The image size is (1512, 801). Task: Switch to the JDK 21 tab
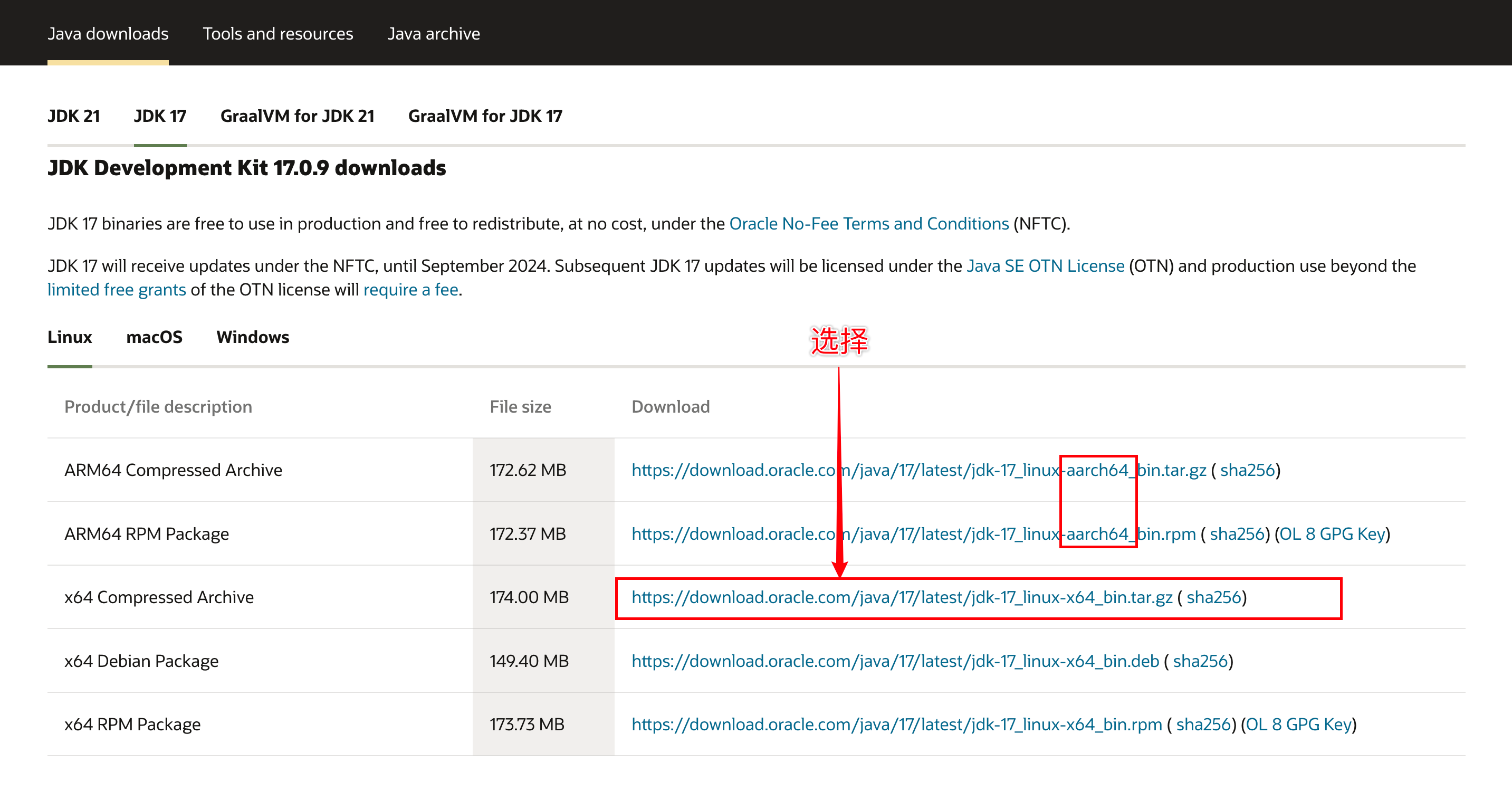[73, 116]
